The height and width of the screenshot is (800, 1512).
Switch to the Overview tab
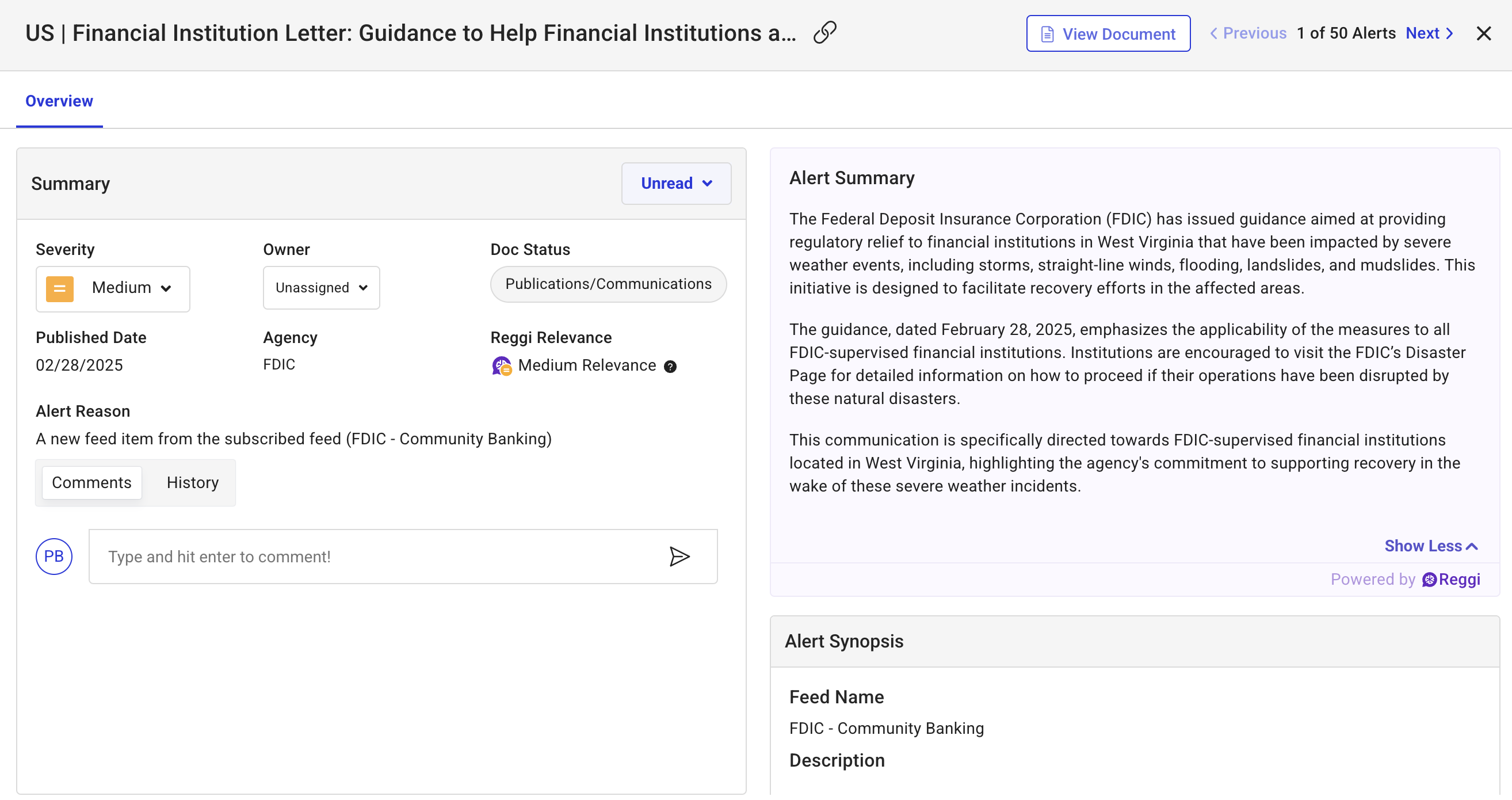point(59,101)
